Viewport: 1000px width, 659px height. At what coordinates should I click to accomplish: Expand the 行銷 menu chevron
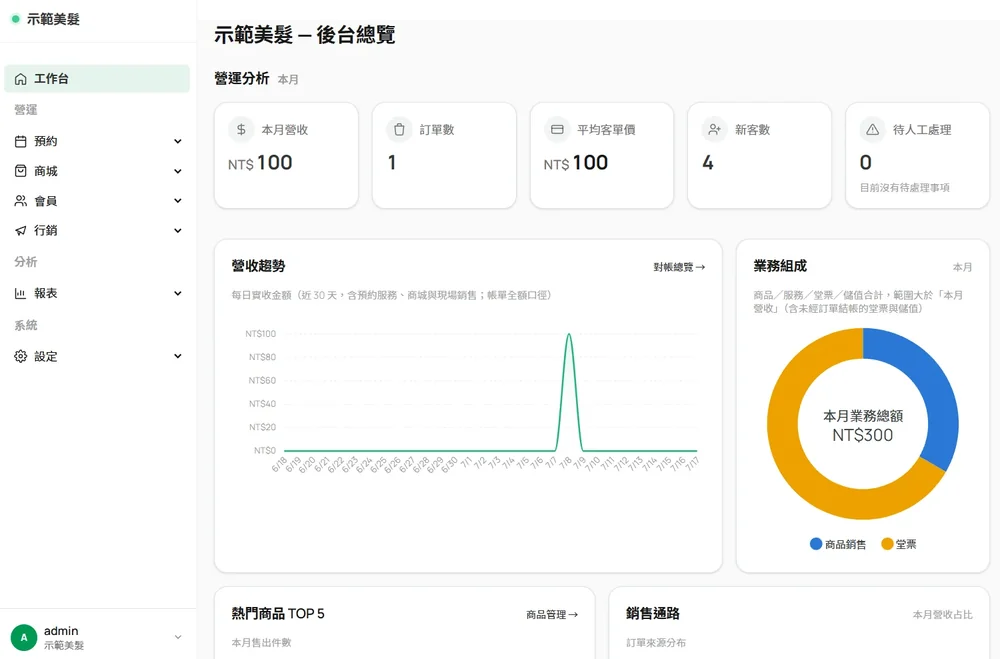[178, 230]
